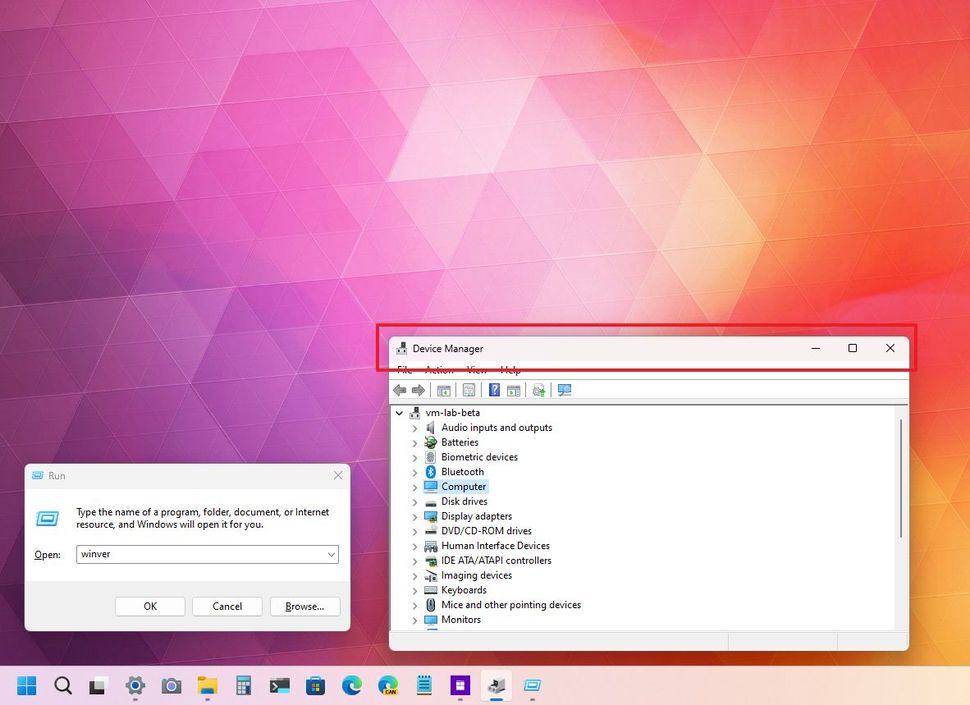Viewport: 970px width, 705px height.
Task: Click the Properties icon in Device Manager toolbar
Action: [469, 390]
